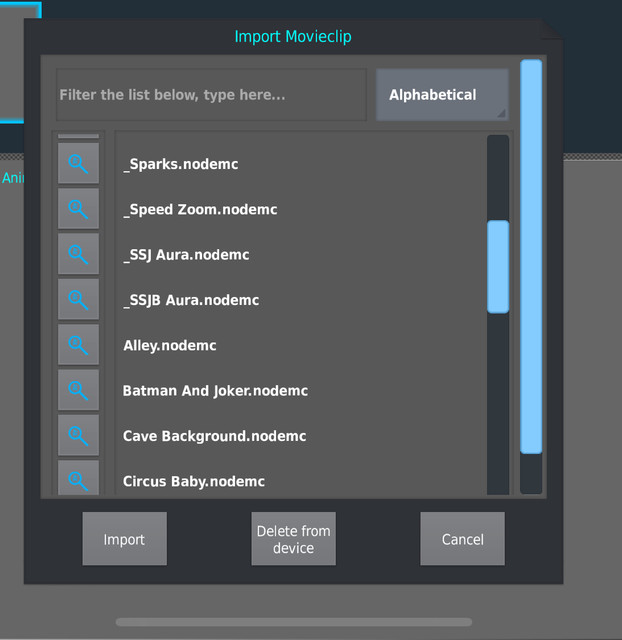The height and width of the screenshot is (640, 622).
Task: Preview the _SSJ Aura.nodemc clip
Action: (78, 254)
